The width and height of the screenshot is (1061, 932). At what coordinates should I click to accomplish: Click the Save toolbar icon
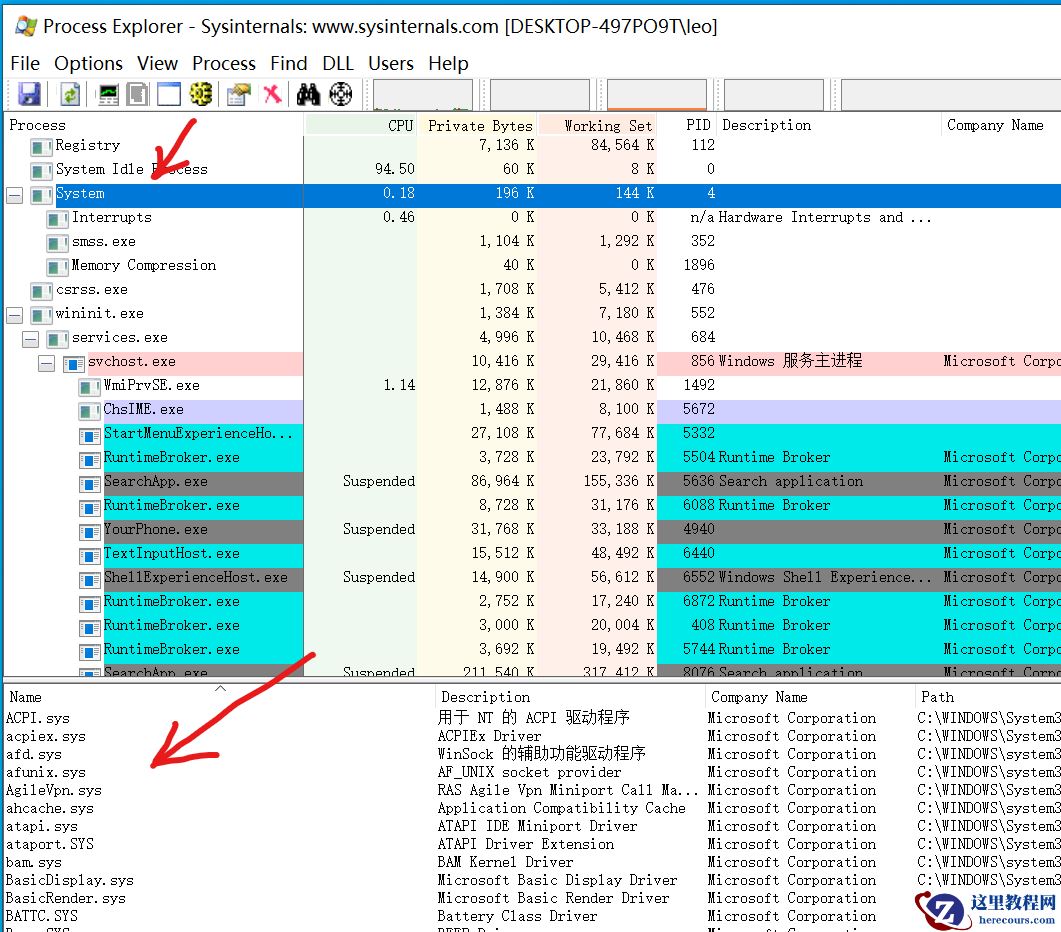click(x=28, y=94)
